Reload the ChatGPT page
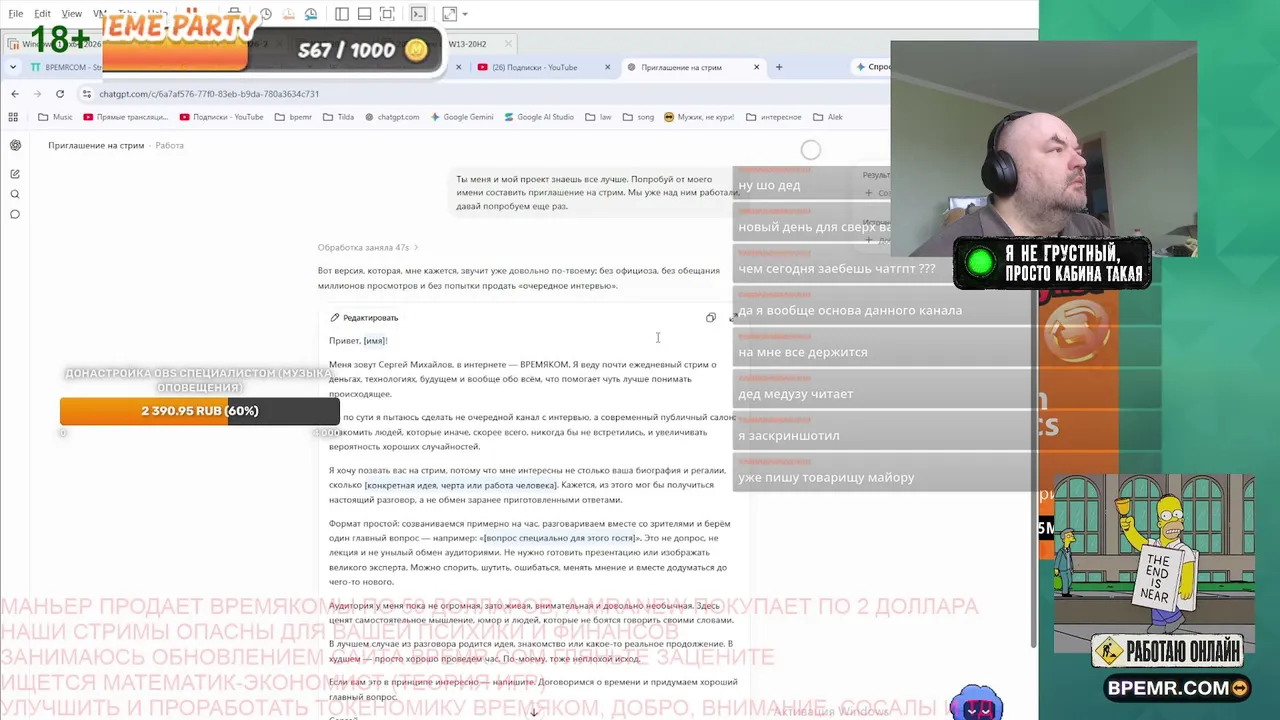The width and height of the screenshot is (1280, 720). (60, 94)
